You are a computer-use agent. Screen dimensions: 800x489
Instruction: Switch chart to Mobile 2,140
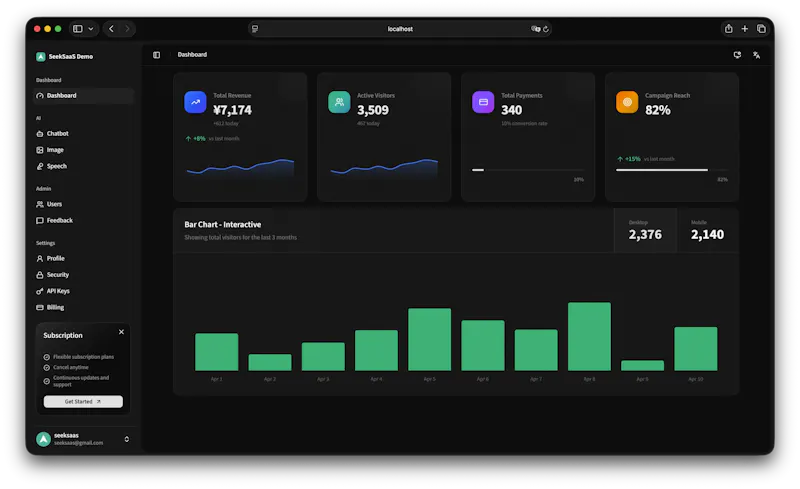(708, 230)
